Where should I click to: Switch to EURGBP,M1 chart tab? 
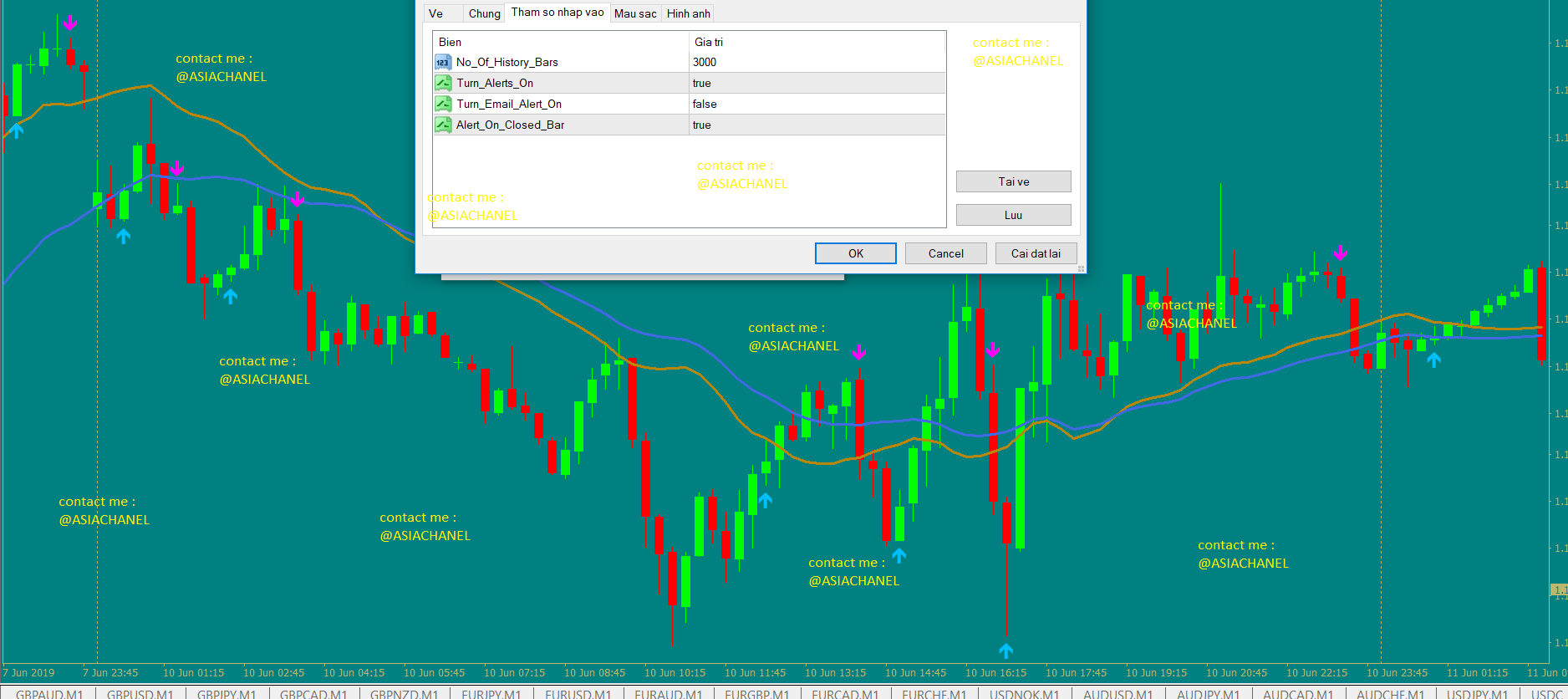pyautogui.click(x=757, y=694)
